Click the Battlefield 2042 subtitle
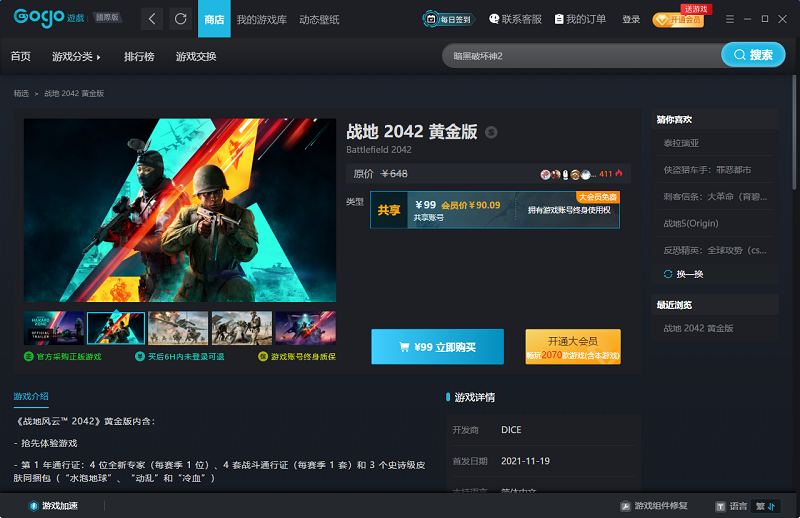This screenshot has height=518, width=800. click(x=379, y=150)
